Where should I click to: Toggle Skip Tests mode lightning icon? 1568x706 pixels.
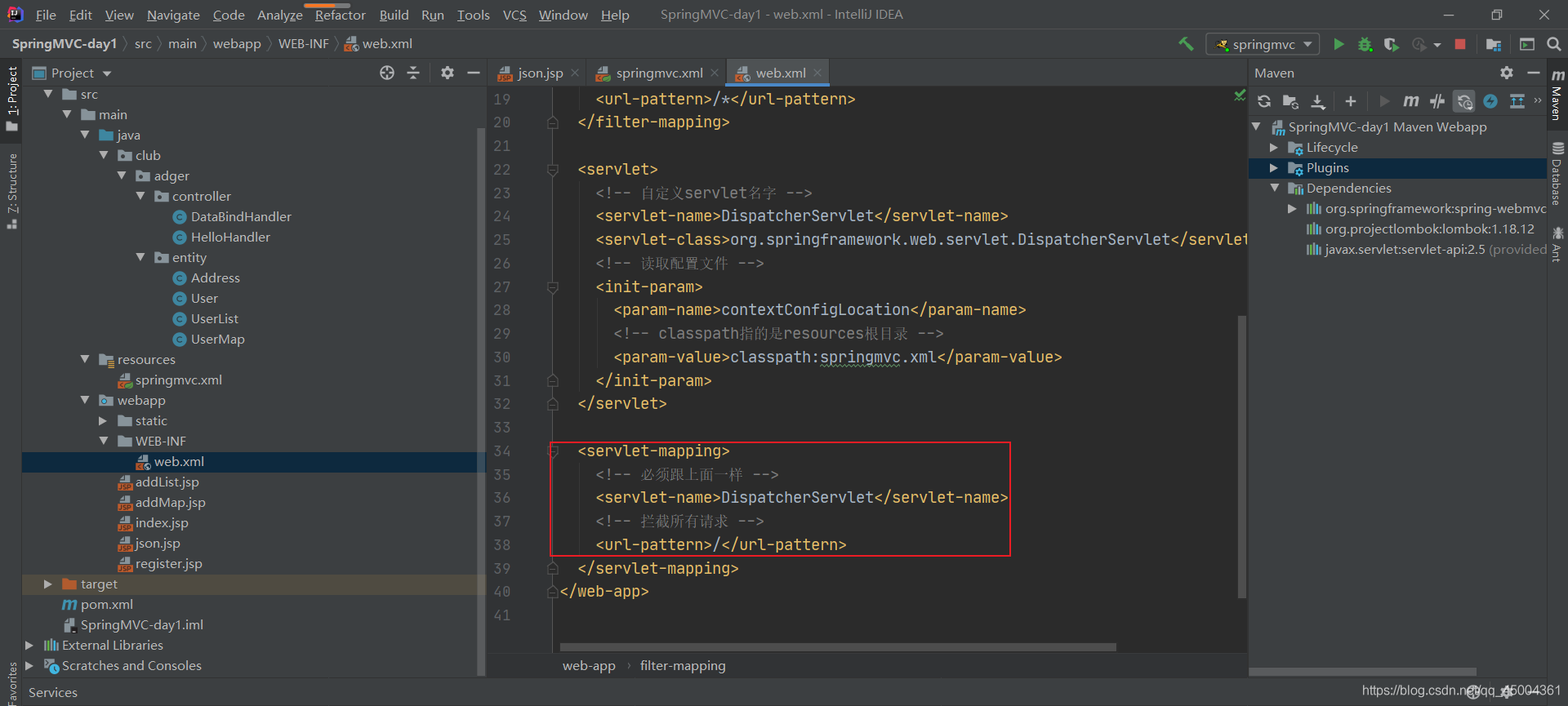click(x=1490, y=101)
